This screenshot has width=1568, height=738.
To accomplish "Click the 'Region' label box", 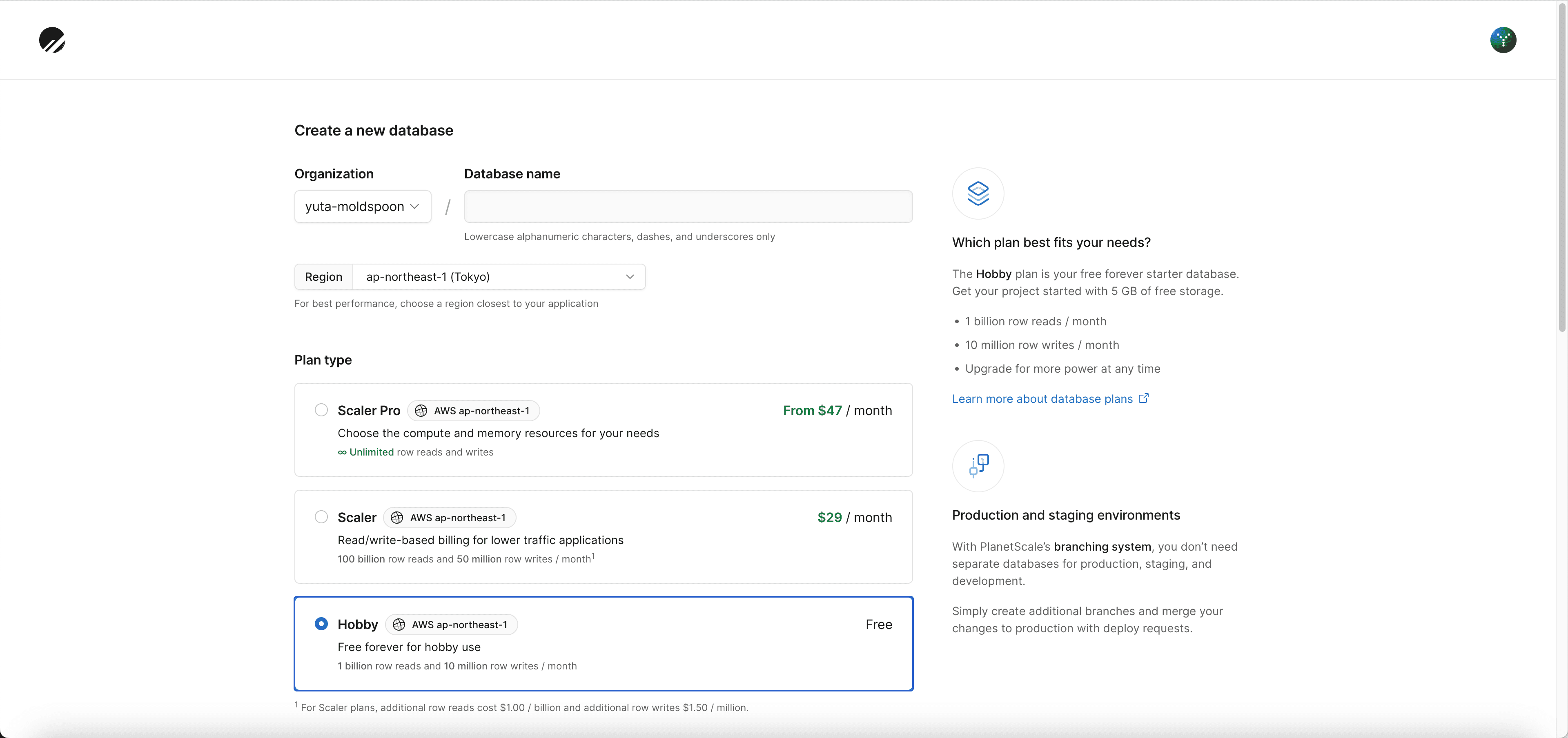I will [324, 277].
